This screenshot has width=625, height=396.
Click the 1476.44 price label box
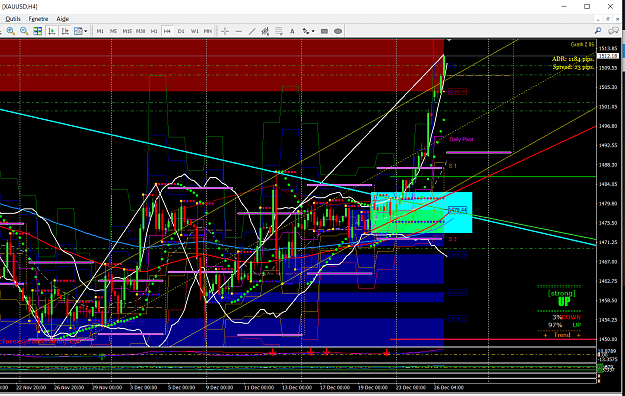click(458, 209)
